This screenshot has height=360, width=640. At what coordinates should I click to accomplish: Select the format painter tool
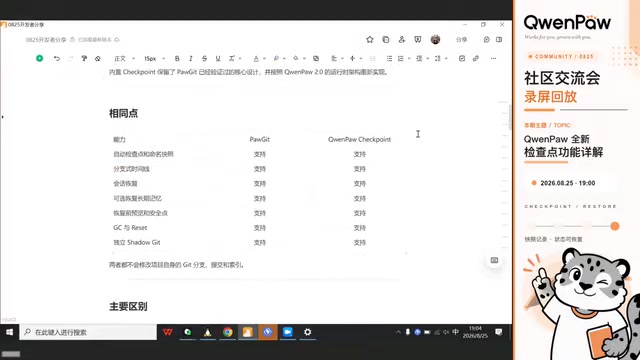pyautogui.click(x=84, y=58)
